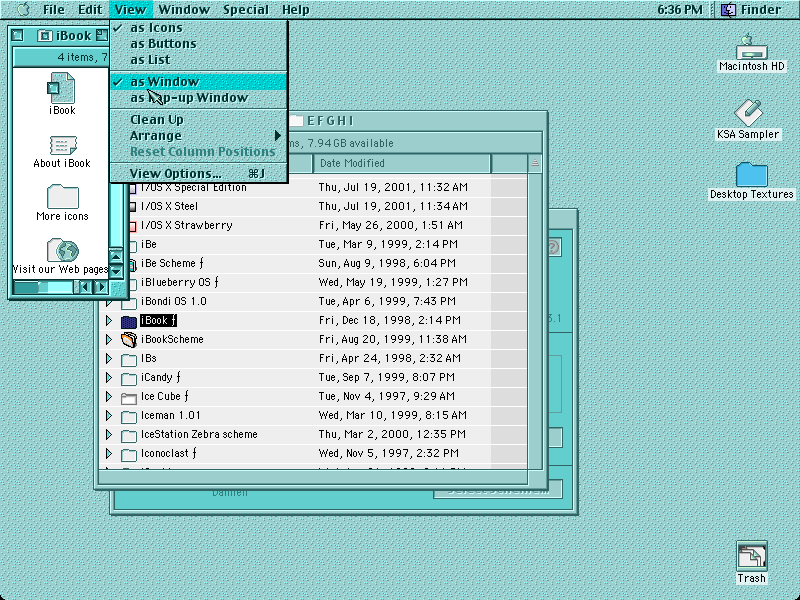Screen dimensions: 800x600
Task: Click the IBs folder icon in list
Action: point(129,359)
